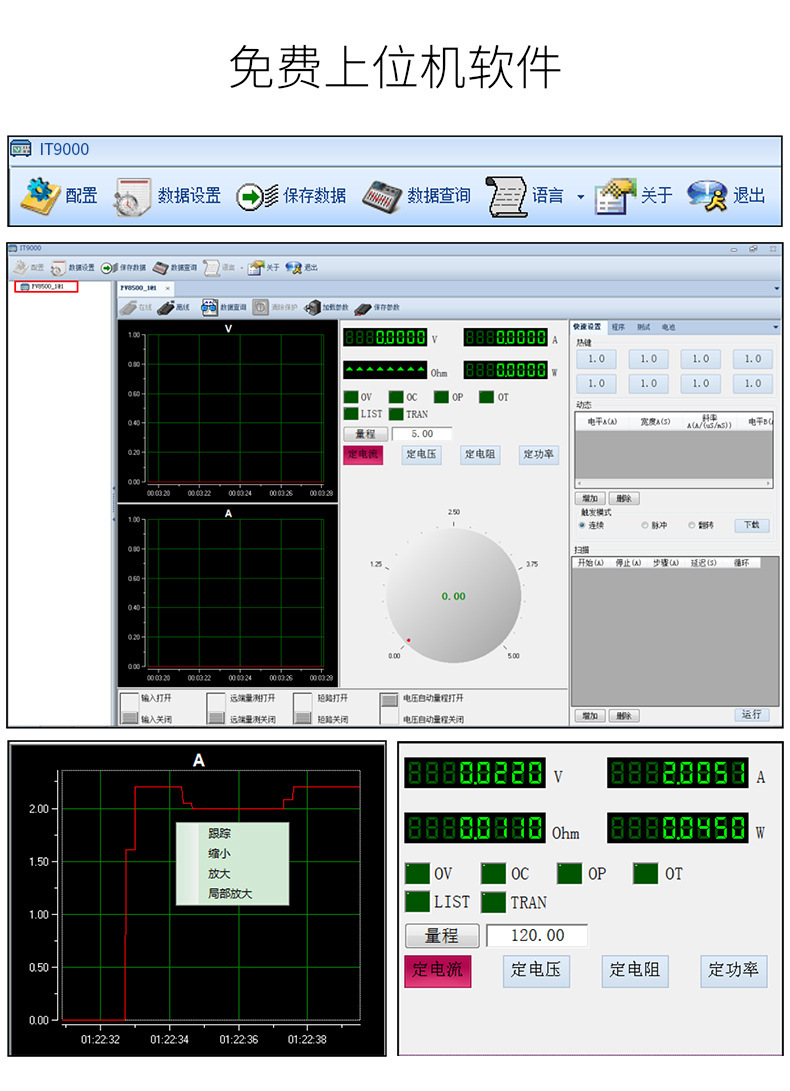Select the PV8500_101 device in the tree
This screenshot has height=1091, width=790.
coord(47,286)
